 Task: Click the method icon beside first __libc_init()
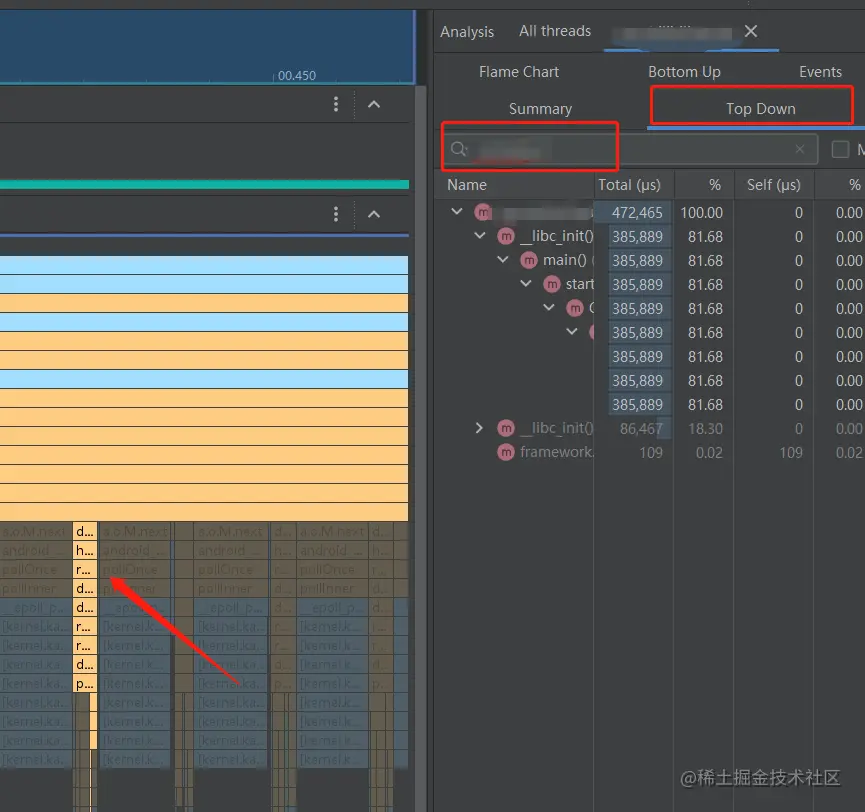[506, 236]
